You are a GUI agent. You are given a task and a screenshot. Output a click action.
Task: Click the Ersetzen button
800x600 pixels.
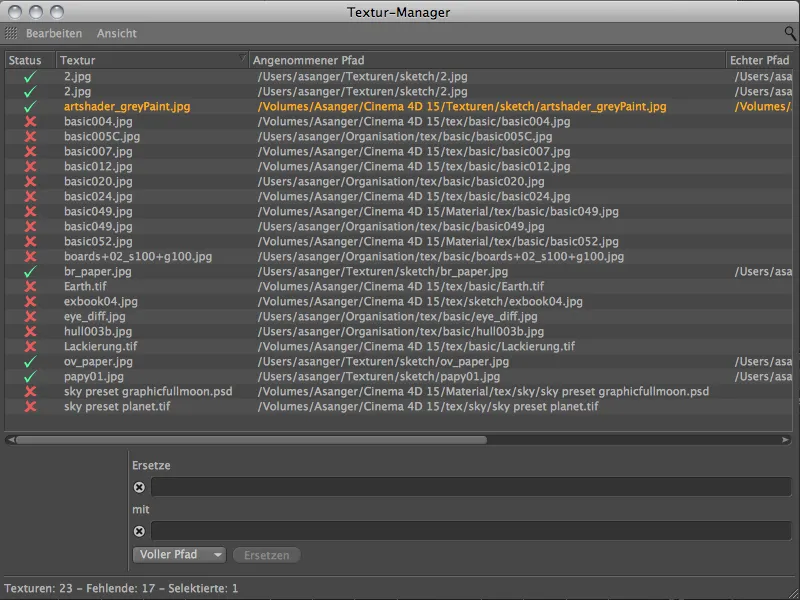(x=266, y=555)
